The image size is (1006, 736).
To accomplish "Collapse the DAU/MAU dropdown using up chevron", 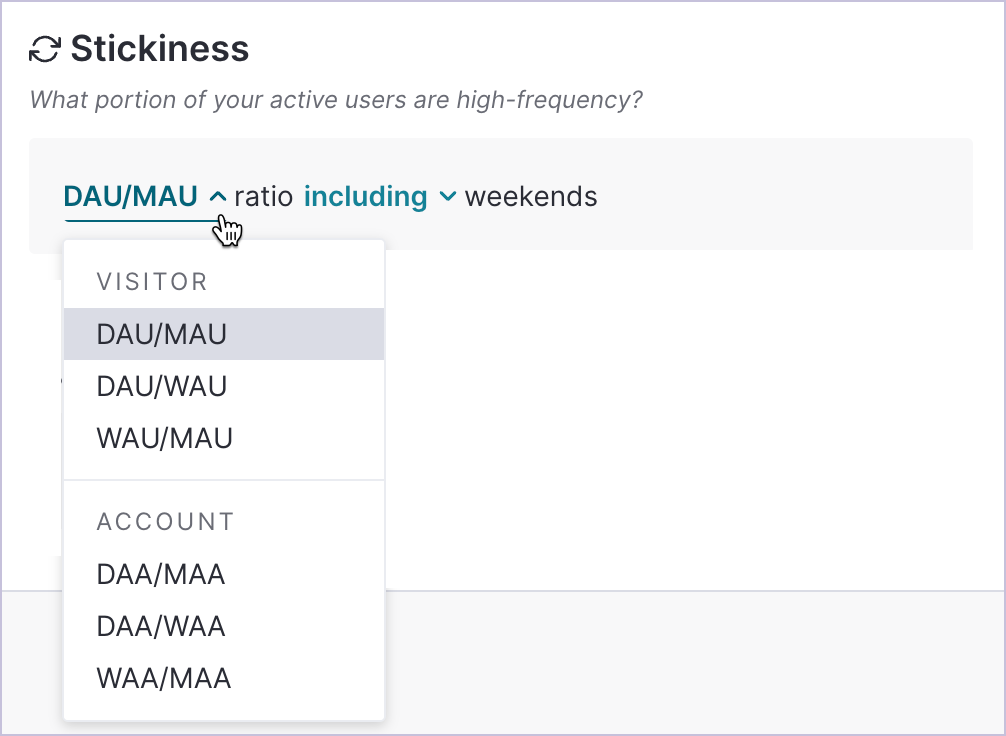I will (218, 196).
